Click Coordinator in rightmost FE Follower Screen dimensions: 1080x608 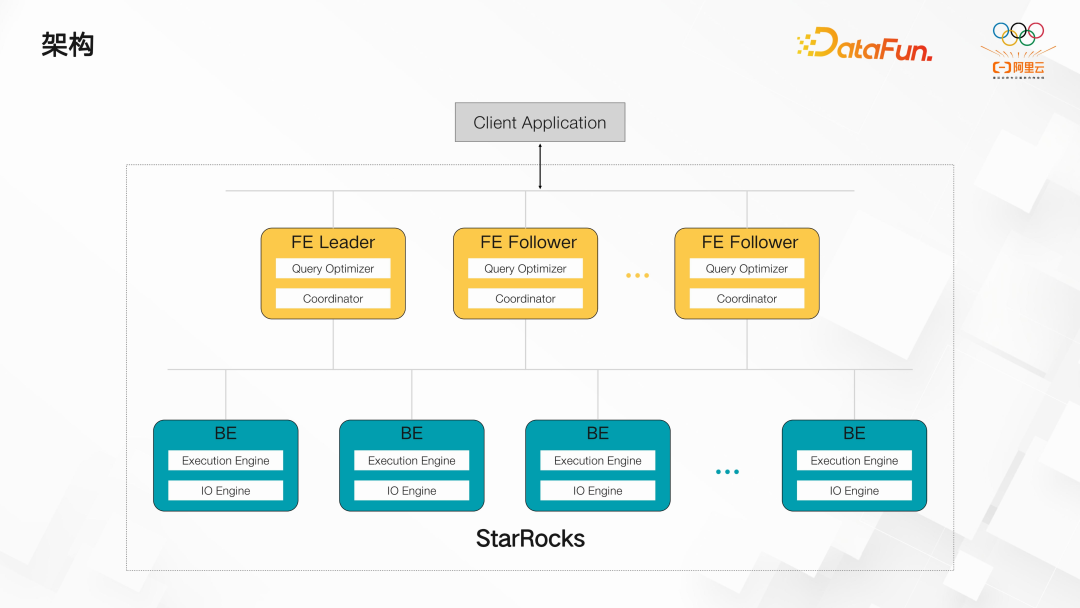pyautogui.click(x=747, y=298)
